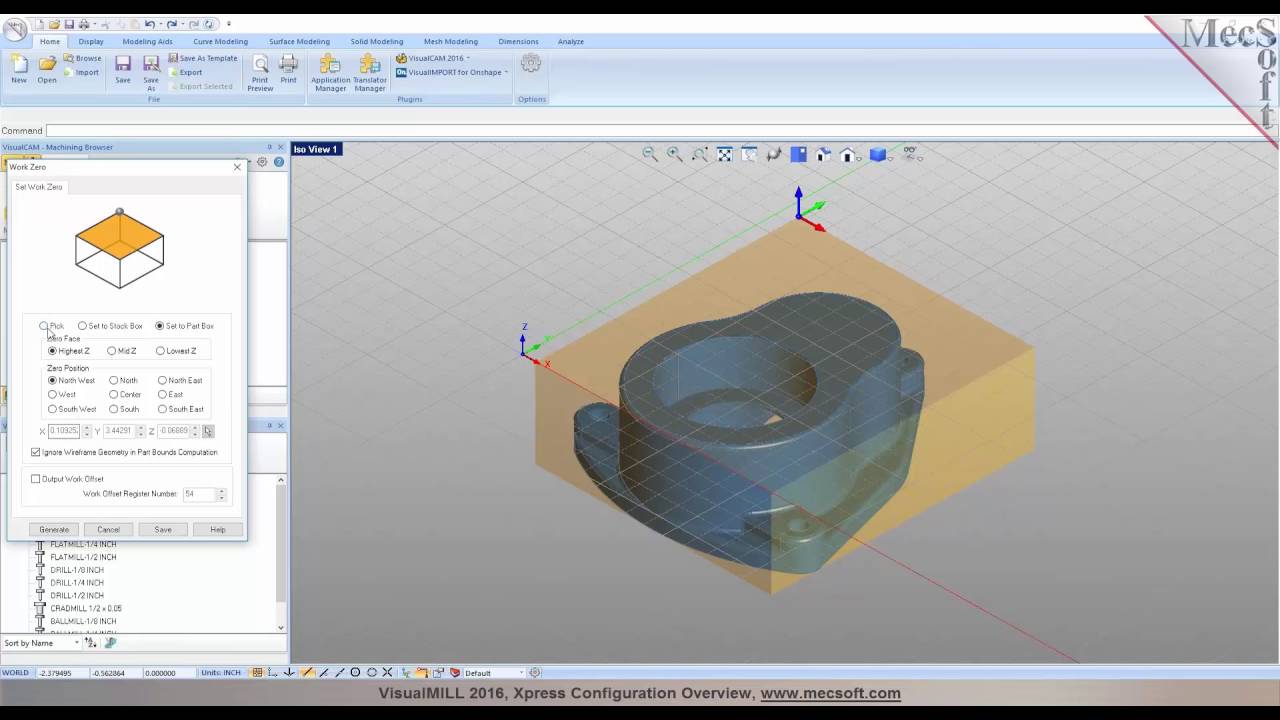Toggle Ignore Wireframe Geometry checkbox

point(36,452)
